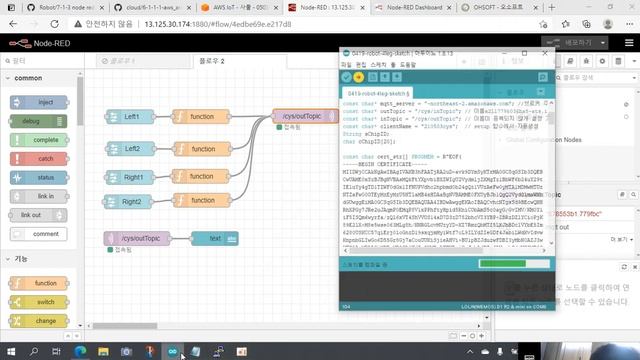Open Microsoft Edge from the taskbar
This screenshot has height=360, width=640.
click(80, 351)
